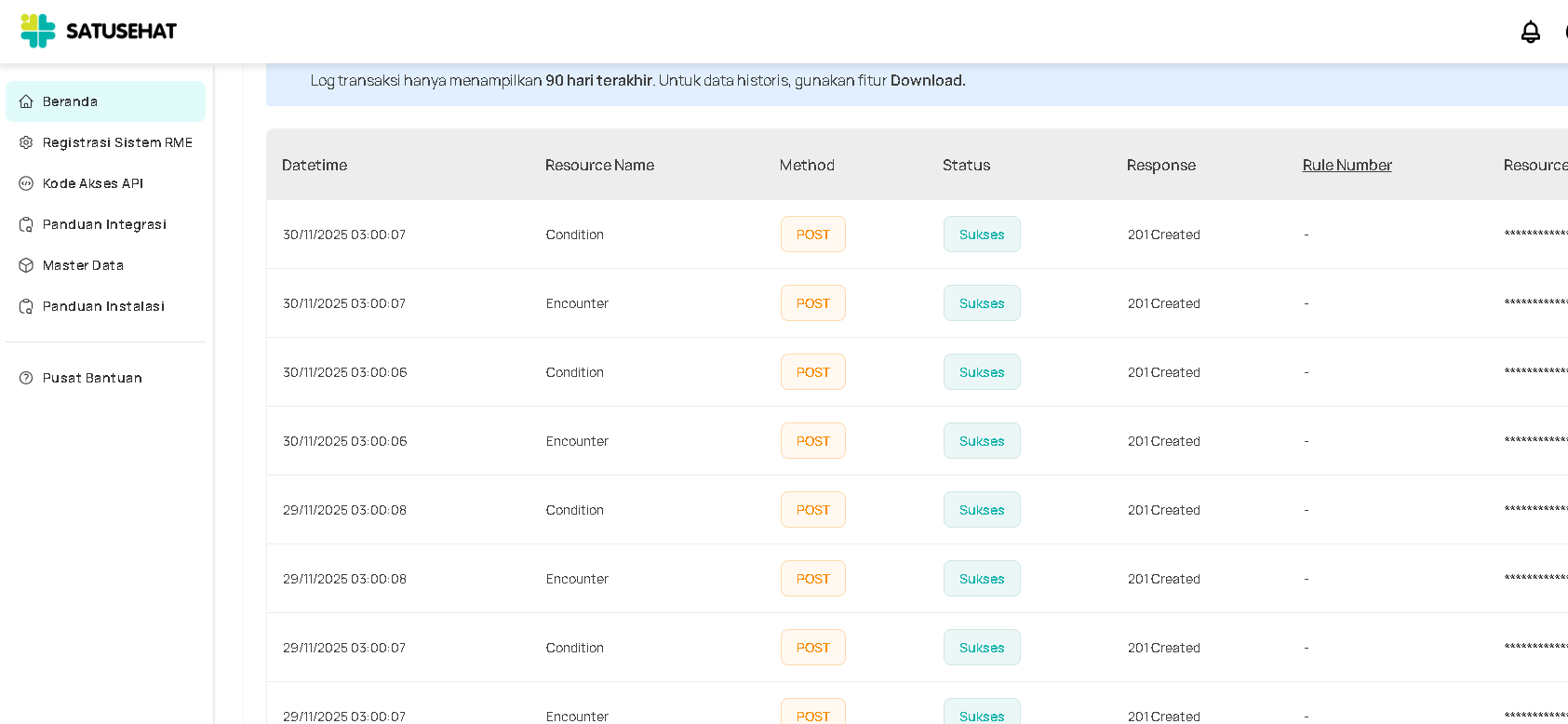1568x724 pixels.
Task: Click Sukses badge for Encounter 29/11/2025 03:00:08
Action: tap(982, 579)
